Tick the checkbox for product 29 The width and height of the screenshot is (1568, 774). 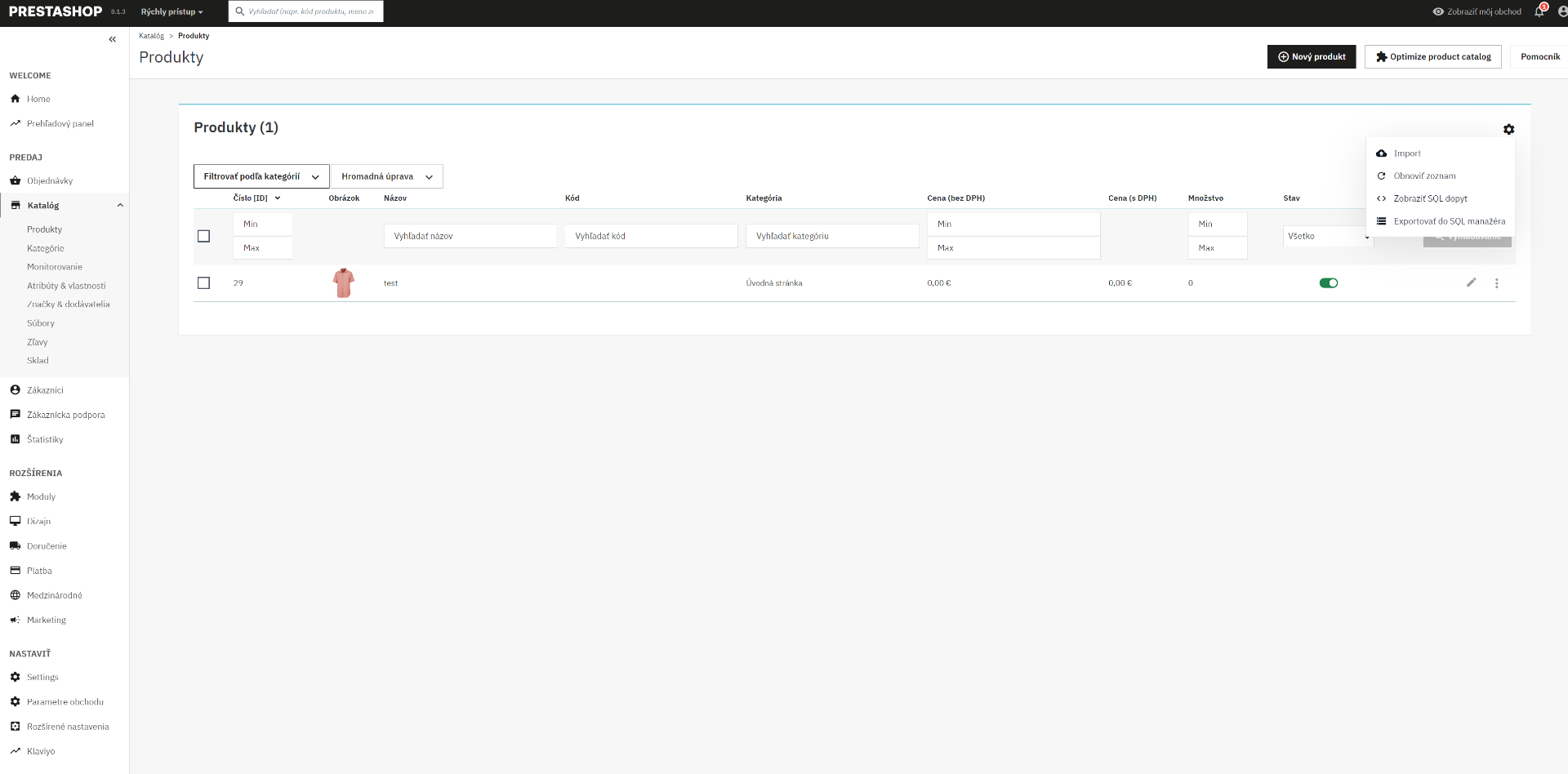(204, 282)
